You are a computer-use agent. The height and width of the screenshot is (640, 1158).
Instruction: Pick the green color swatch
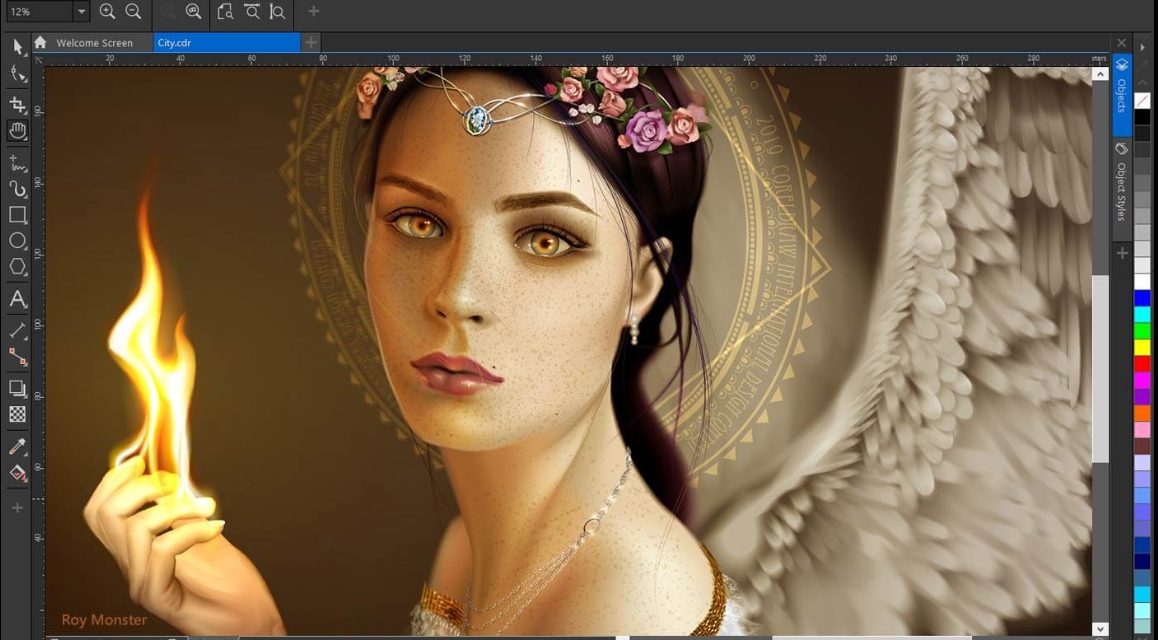[1142, 331]
